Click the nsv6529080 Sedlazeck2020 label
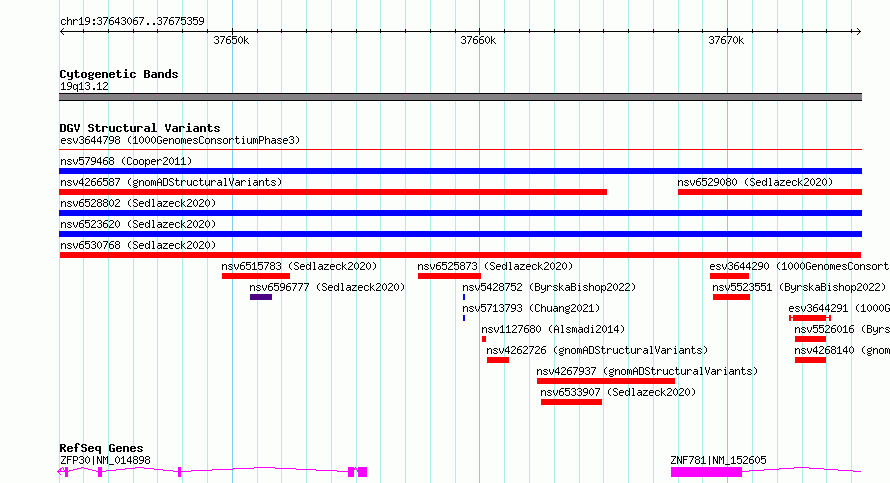890x483 pixels. (755, 182)
